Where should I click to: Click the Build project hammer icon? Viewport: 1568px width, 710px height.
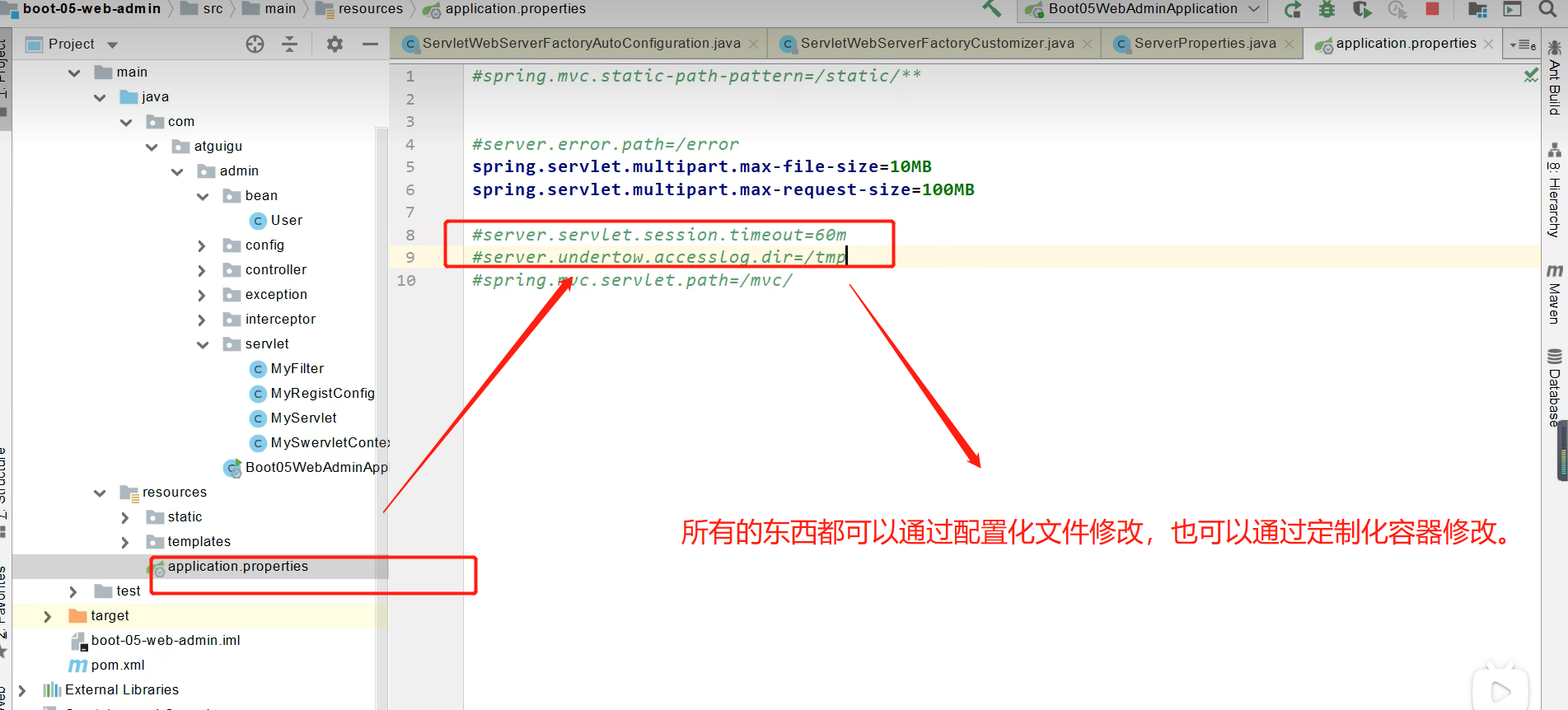tap(992, 9)
